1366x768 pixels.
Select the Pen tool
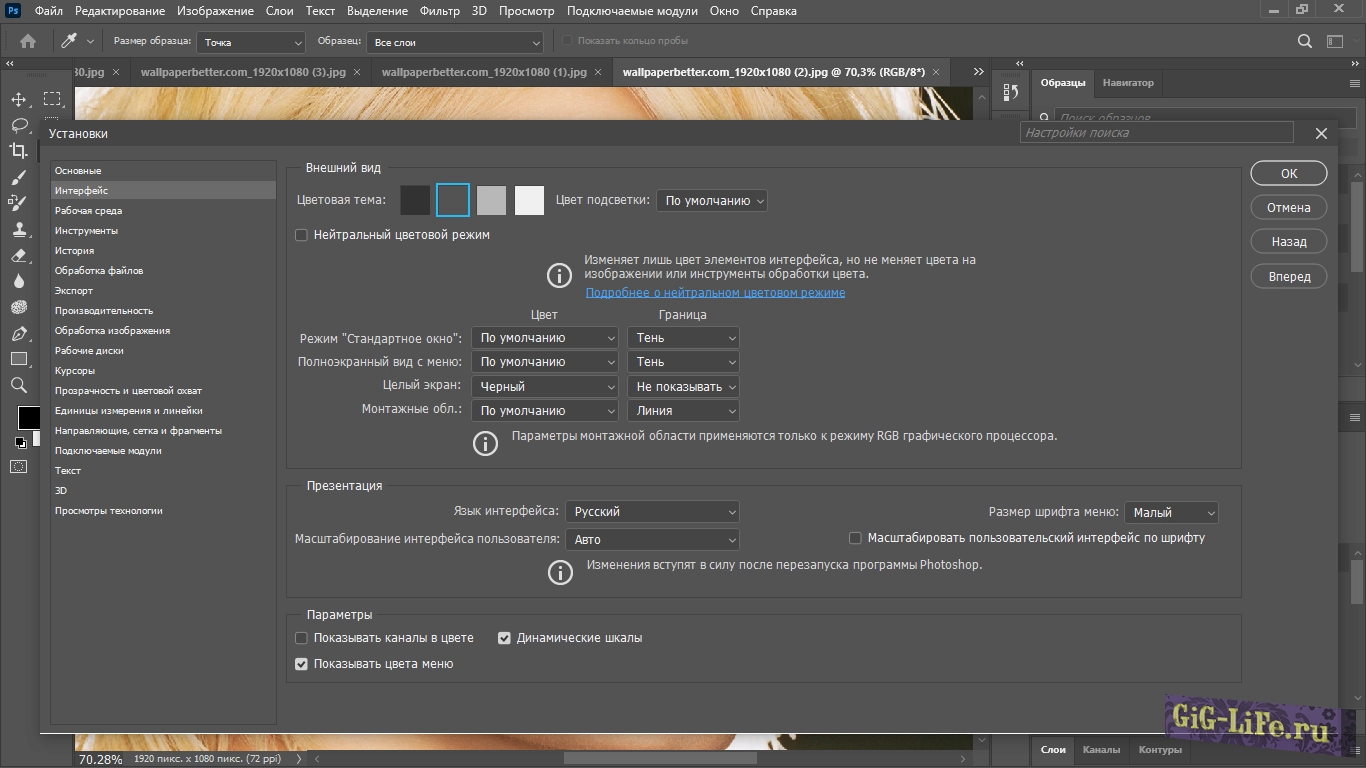point(18,333)
